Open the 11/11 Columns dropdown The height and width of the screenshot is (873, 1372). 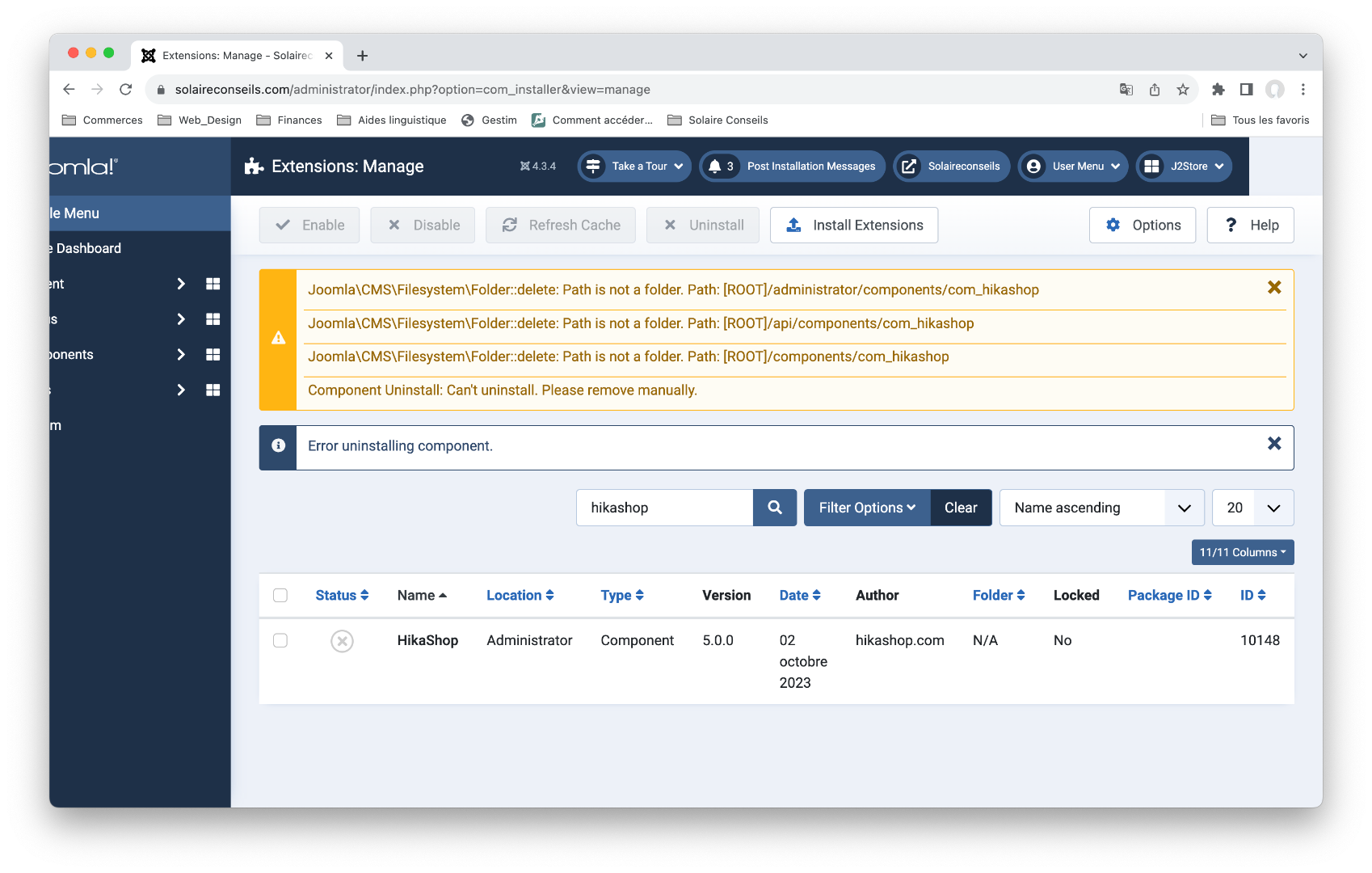(x=1243, y=553)
